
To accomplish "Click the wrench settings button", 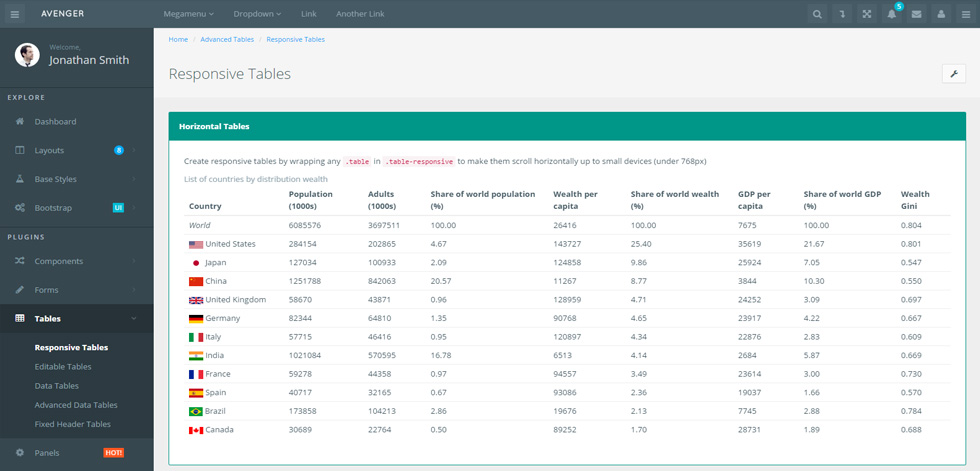I will tap(954, 74).
